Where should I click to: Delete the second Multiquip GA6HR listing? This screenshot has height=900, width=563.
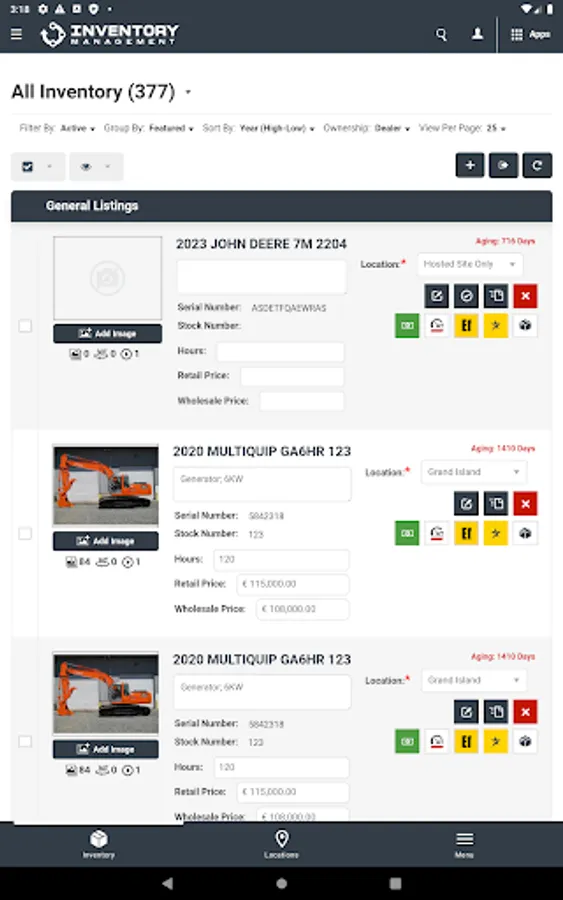525,712
